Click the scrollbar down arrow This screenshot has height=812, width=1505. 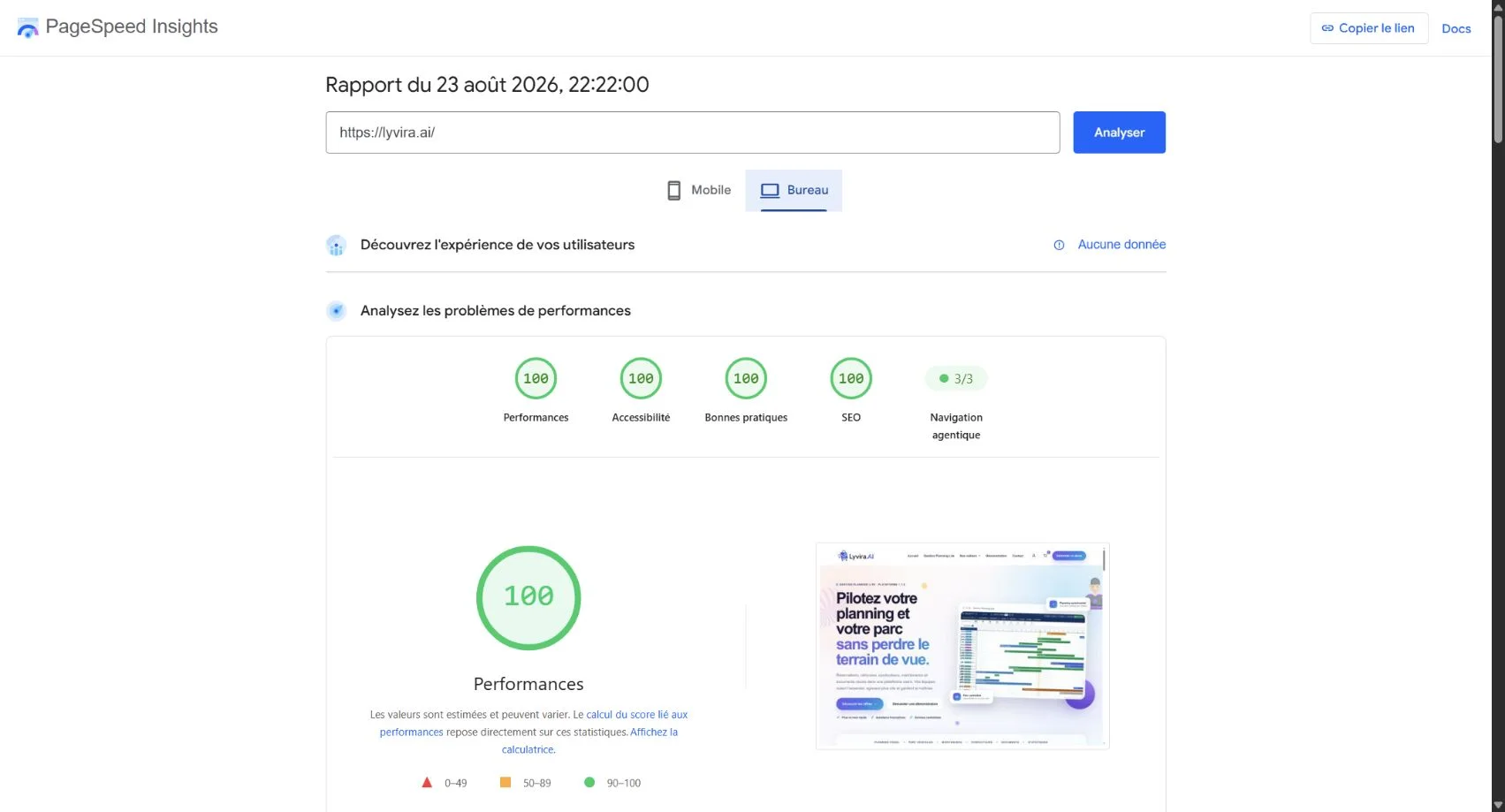1498,805
